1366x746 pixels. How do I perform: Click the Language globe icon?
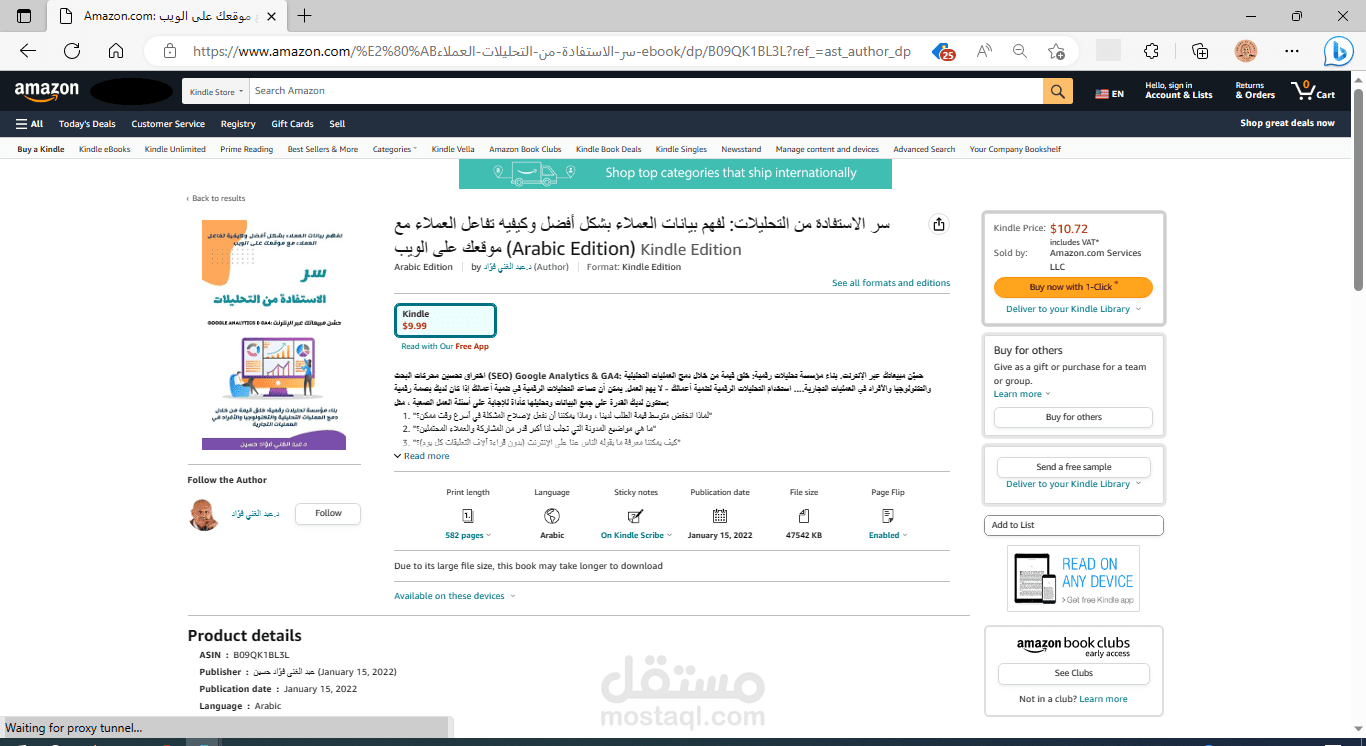pos(552,516)
